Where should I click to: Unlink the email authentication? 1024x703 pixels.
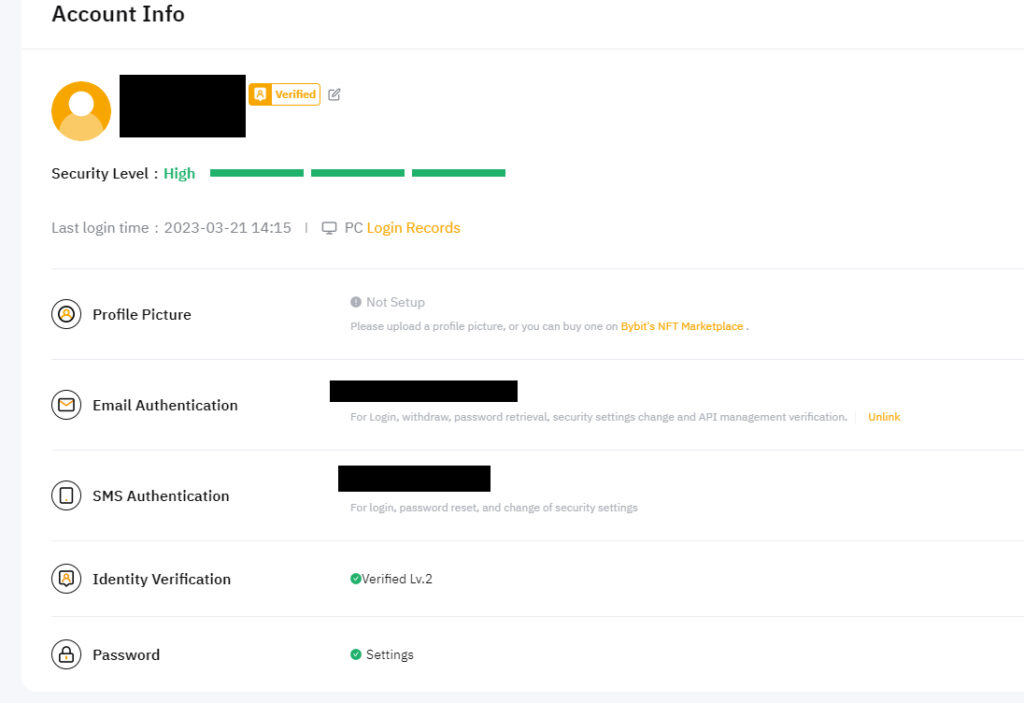884,417
